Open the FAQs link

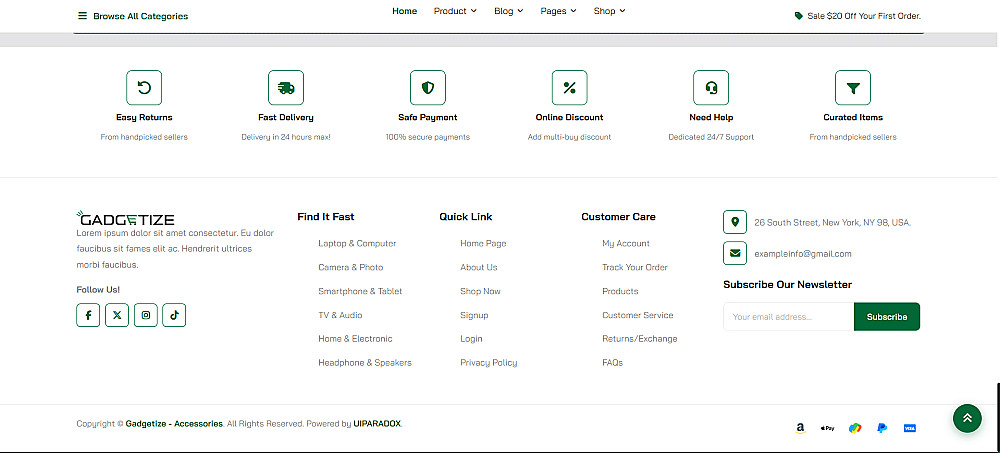click(612, 362)
